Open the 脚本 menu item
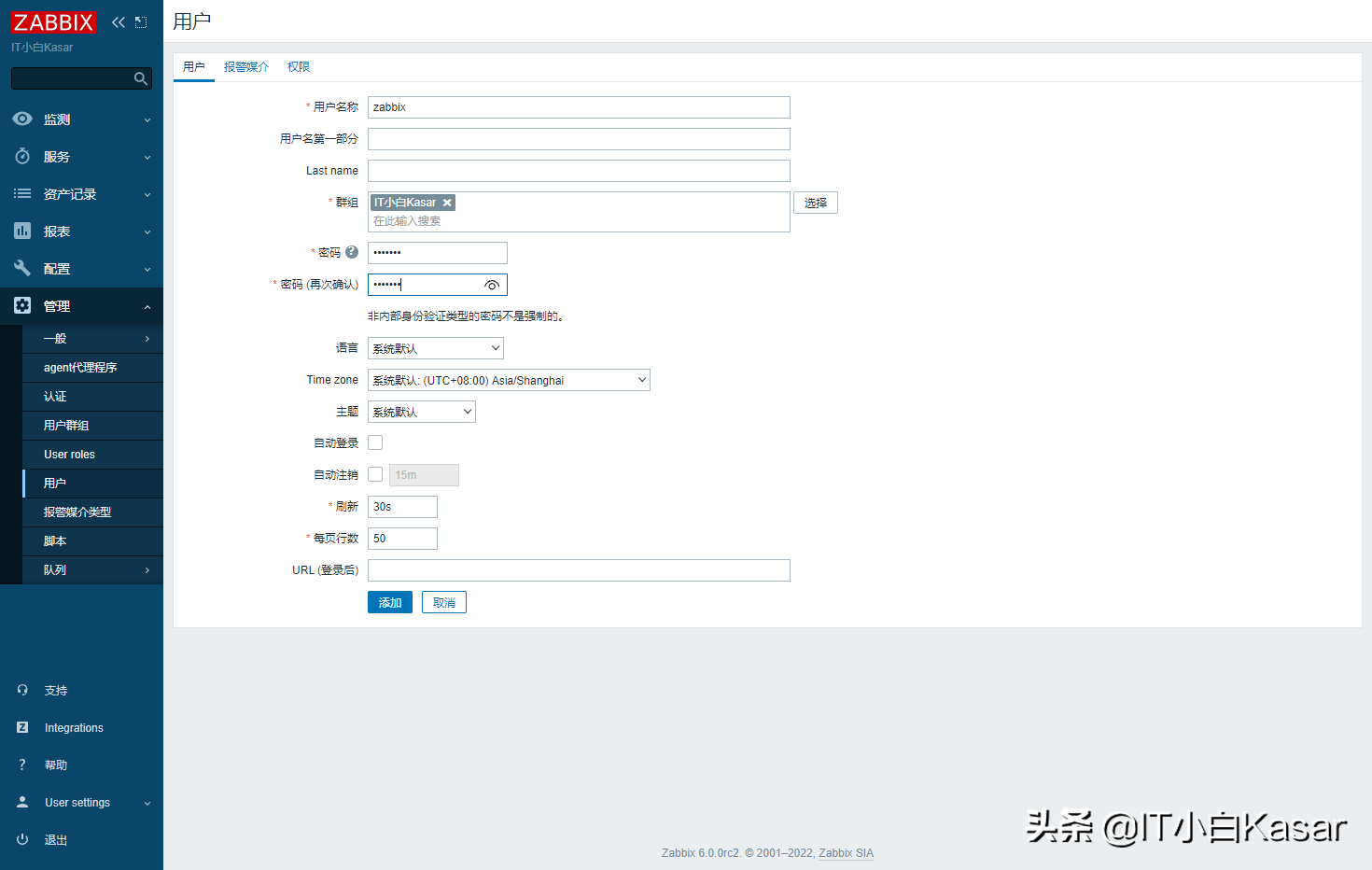 (x=92, y=541)
